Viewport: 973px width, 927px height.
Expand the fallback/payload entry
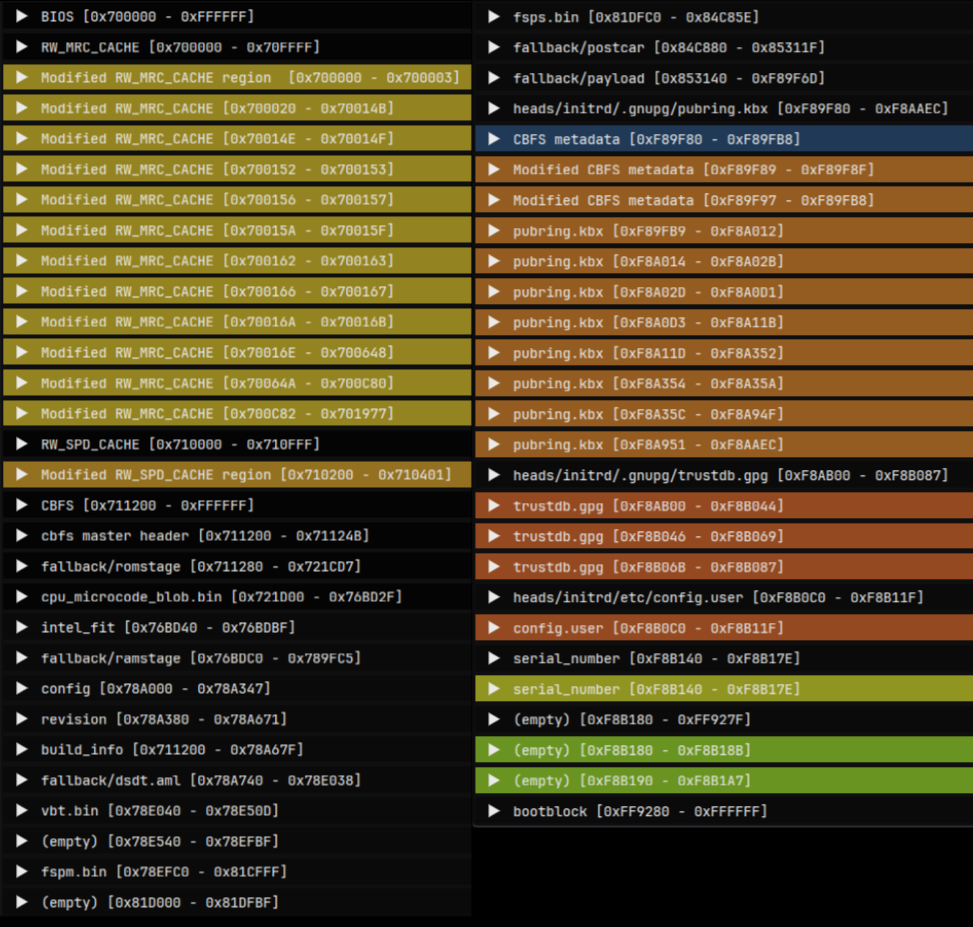[490, 77]
